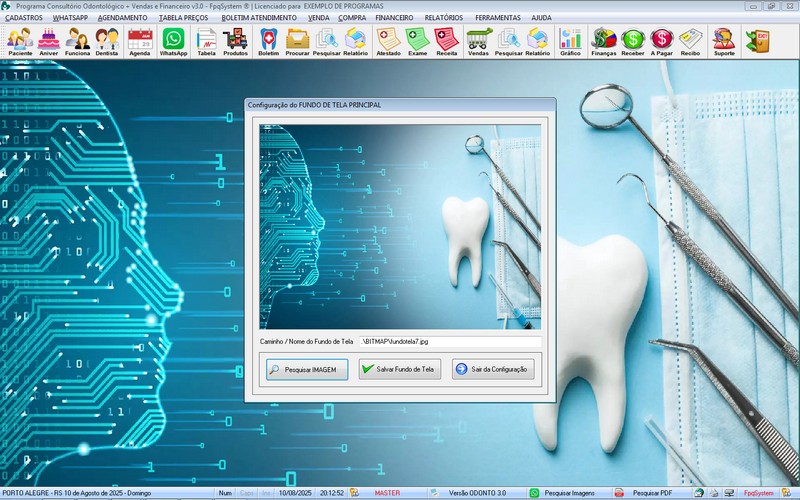Click the Boletim toolbar icon
This screenshot has width=800, height=500.
(x=268, y=41)
